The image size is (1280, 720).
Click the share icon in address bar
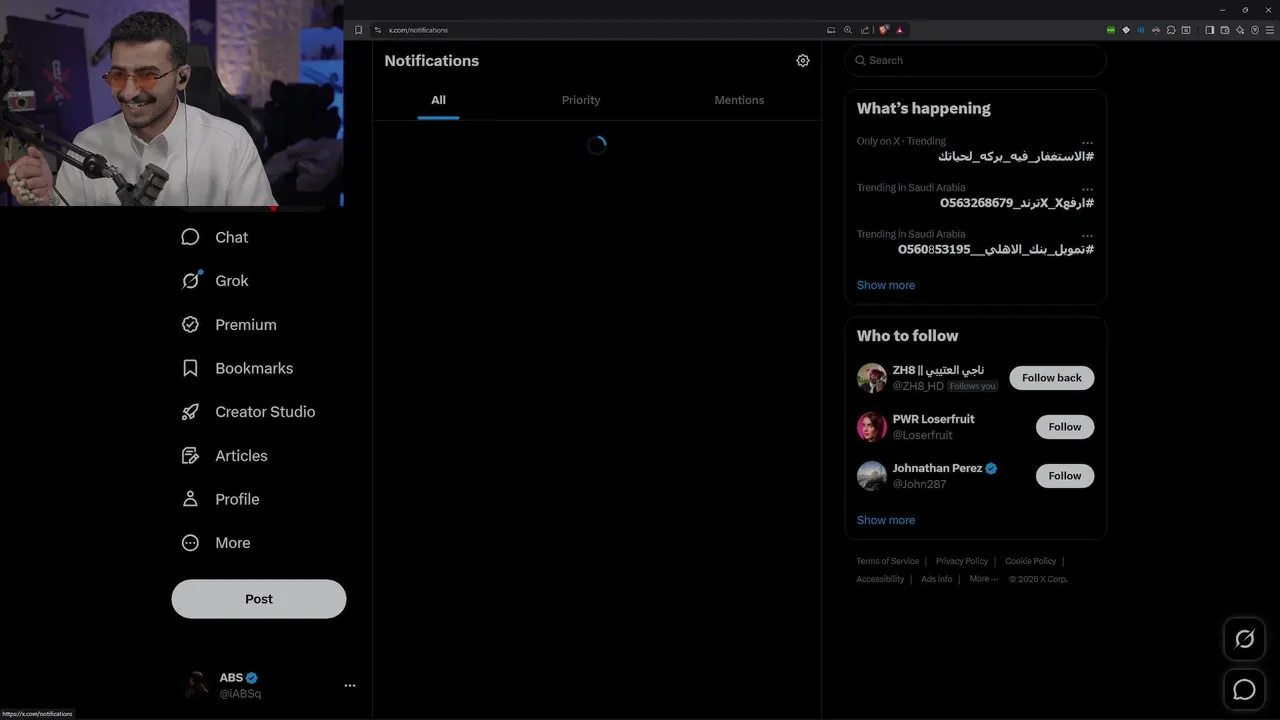(865, 30)
